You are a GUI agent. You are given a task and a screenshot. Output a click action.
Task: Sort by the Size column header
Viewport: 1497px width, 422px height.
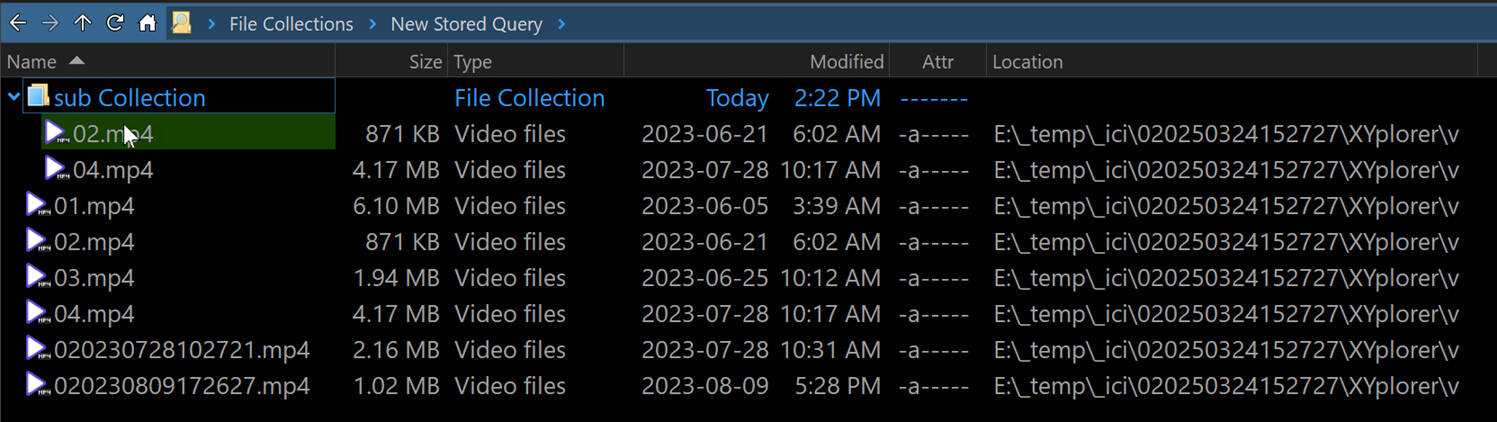(x=392, y=61)
